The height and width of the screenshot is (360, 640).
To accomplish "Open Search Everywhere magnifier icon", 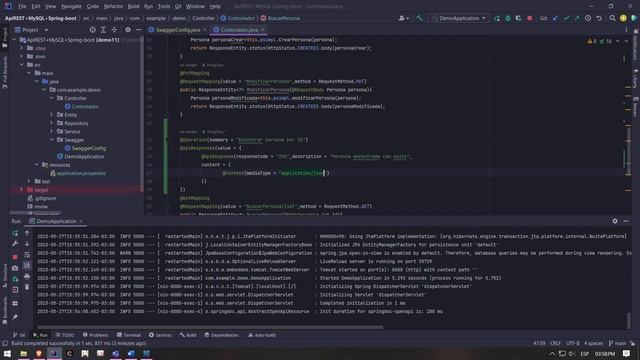I will tap(612, 18).
